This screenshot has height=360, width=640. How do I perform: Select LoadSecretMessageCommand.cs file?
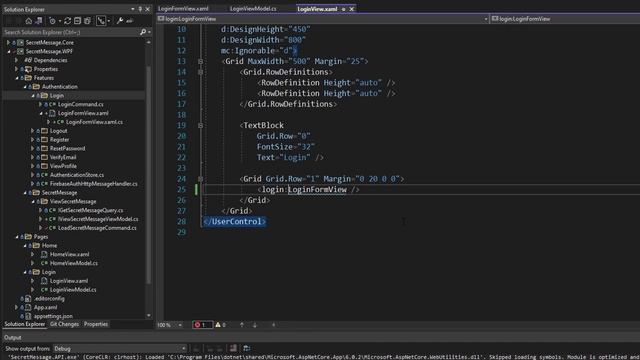pyautogui.click(x=97, y=228)
